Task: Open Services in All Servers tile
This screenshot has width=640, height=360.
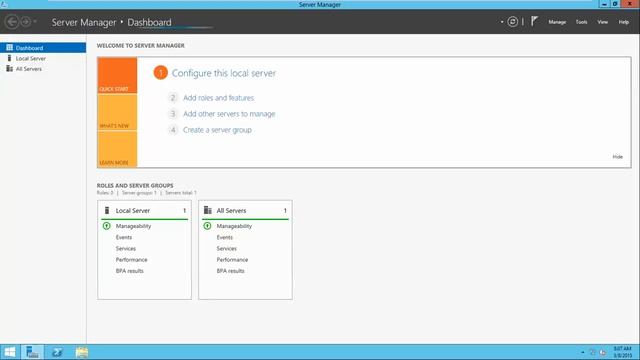Action: click(227, 249)
